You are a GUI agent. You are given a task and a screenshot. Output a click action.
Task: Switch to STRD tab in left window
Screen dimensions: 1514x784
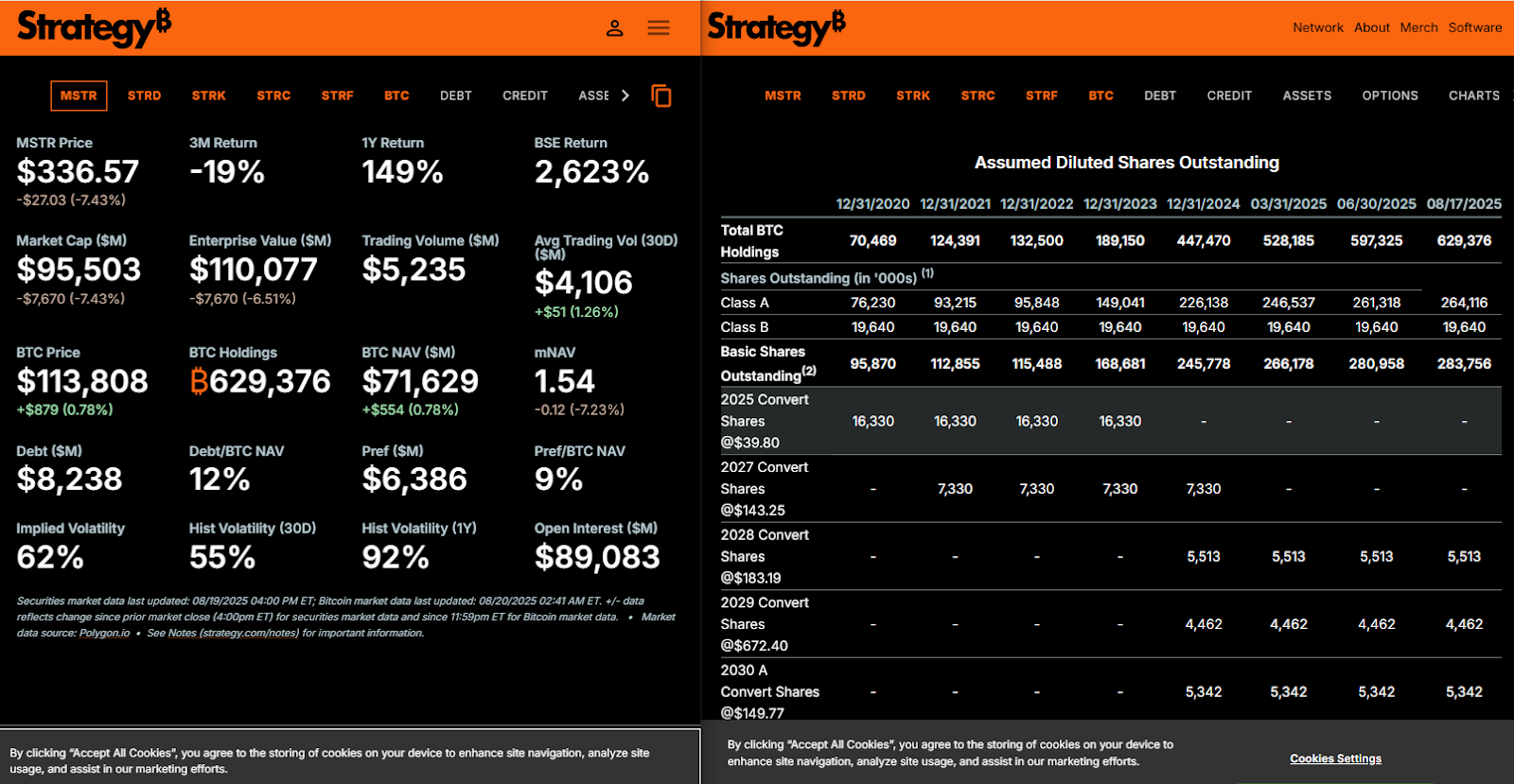point(144,96)
